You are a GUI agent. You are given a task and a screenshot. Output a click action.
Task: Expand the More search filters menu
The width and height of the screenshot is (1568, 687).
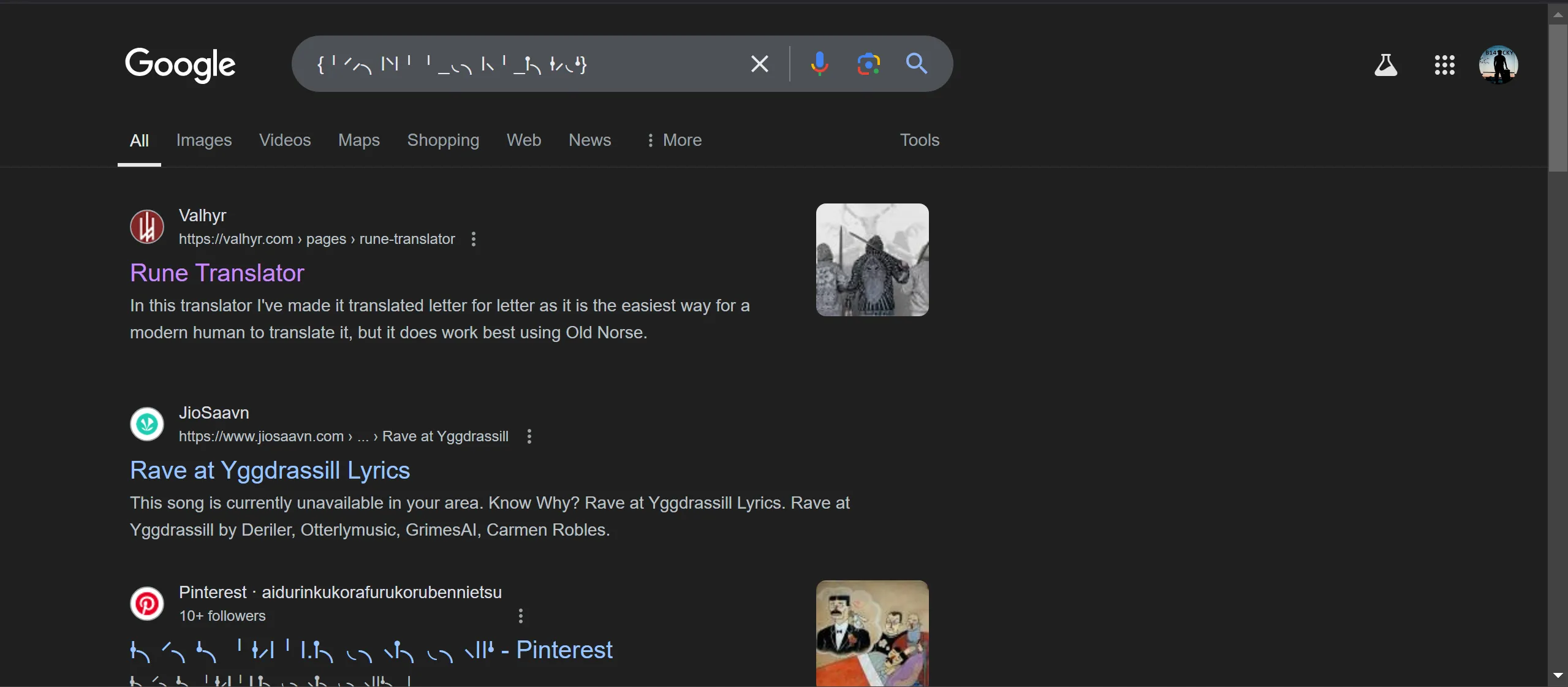(675, 140)
